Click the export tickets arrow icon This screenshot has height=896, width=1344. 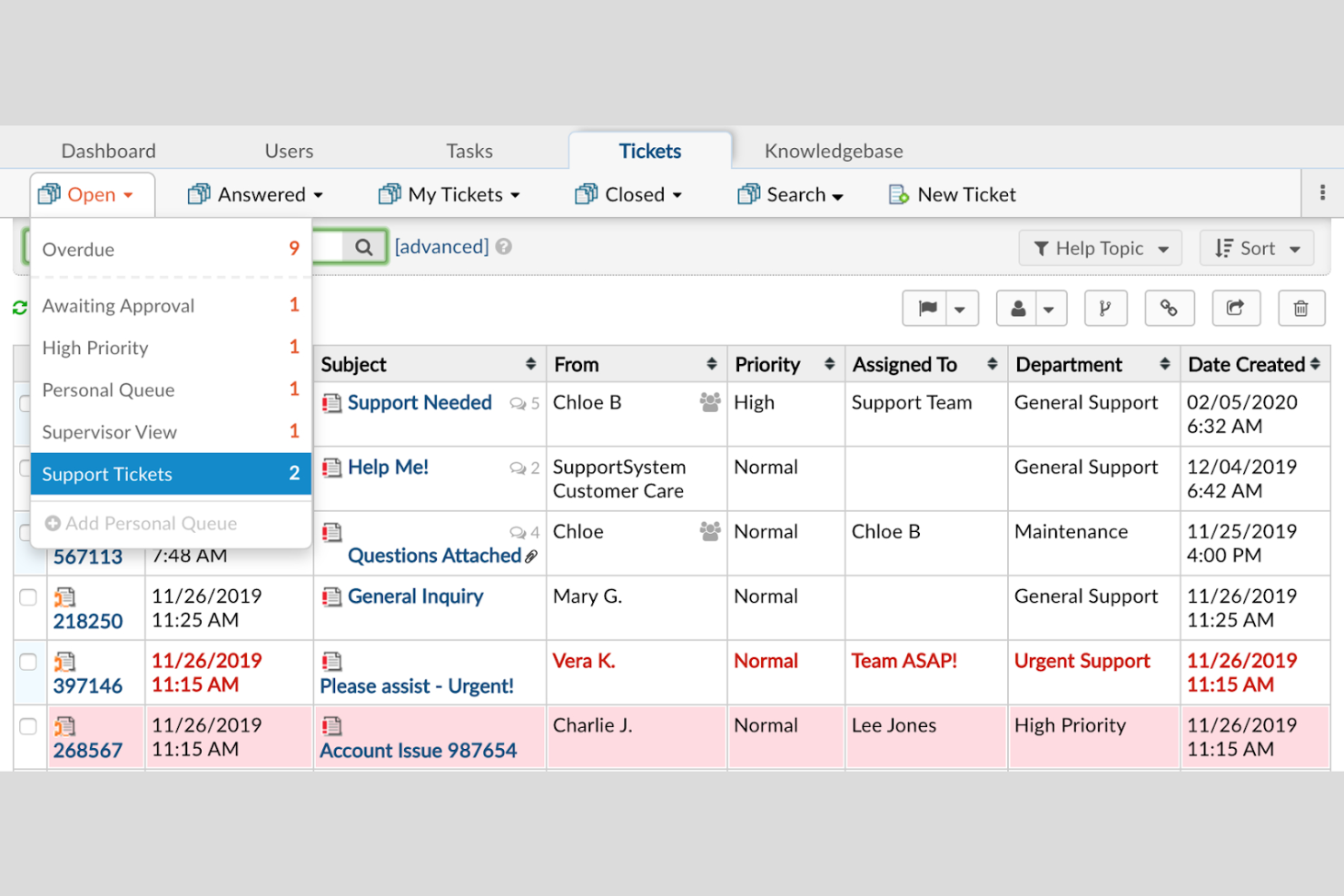point(1236,308)
